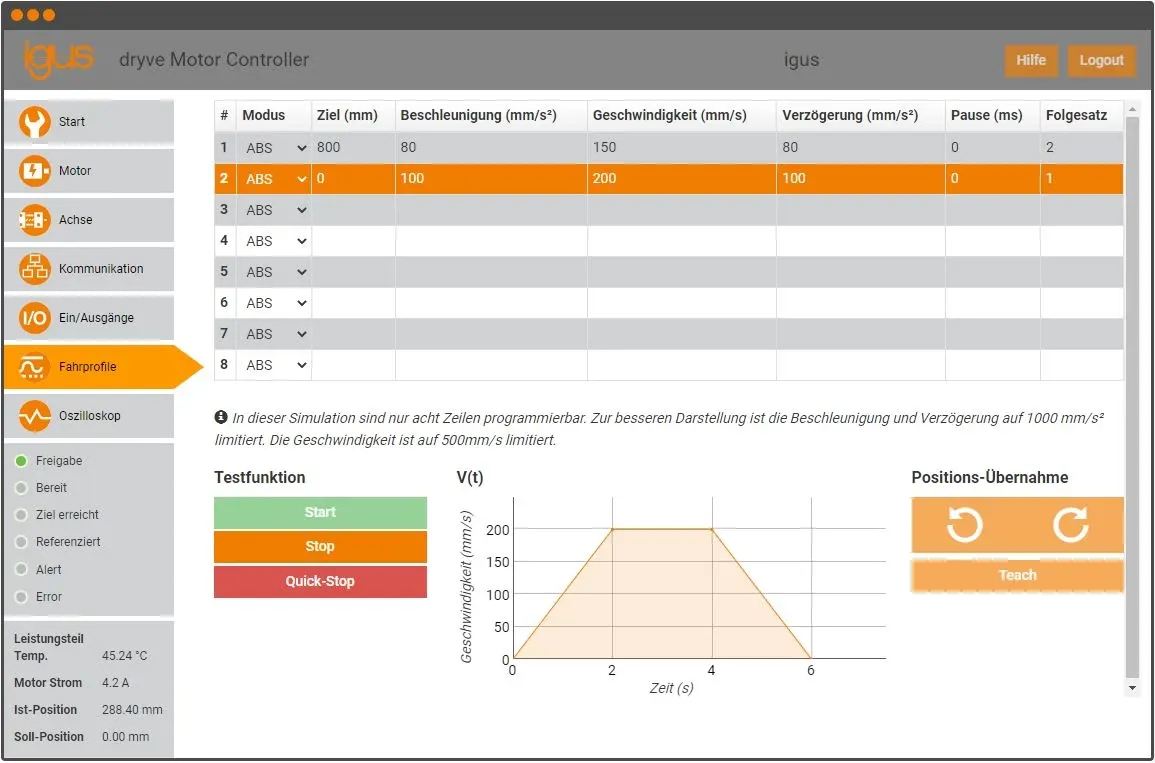
Task: Select the Fahrprofile motion profile icon
Action: point(32,367)
